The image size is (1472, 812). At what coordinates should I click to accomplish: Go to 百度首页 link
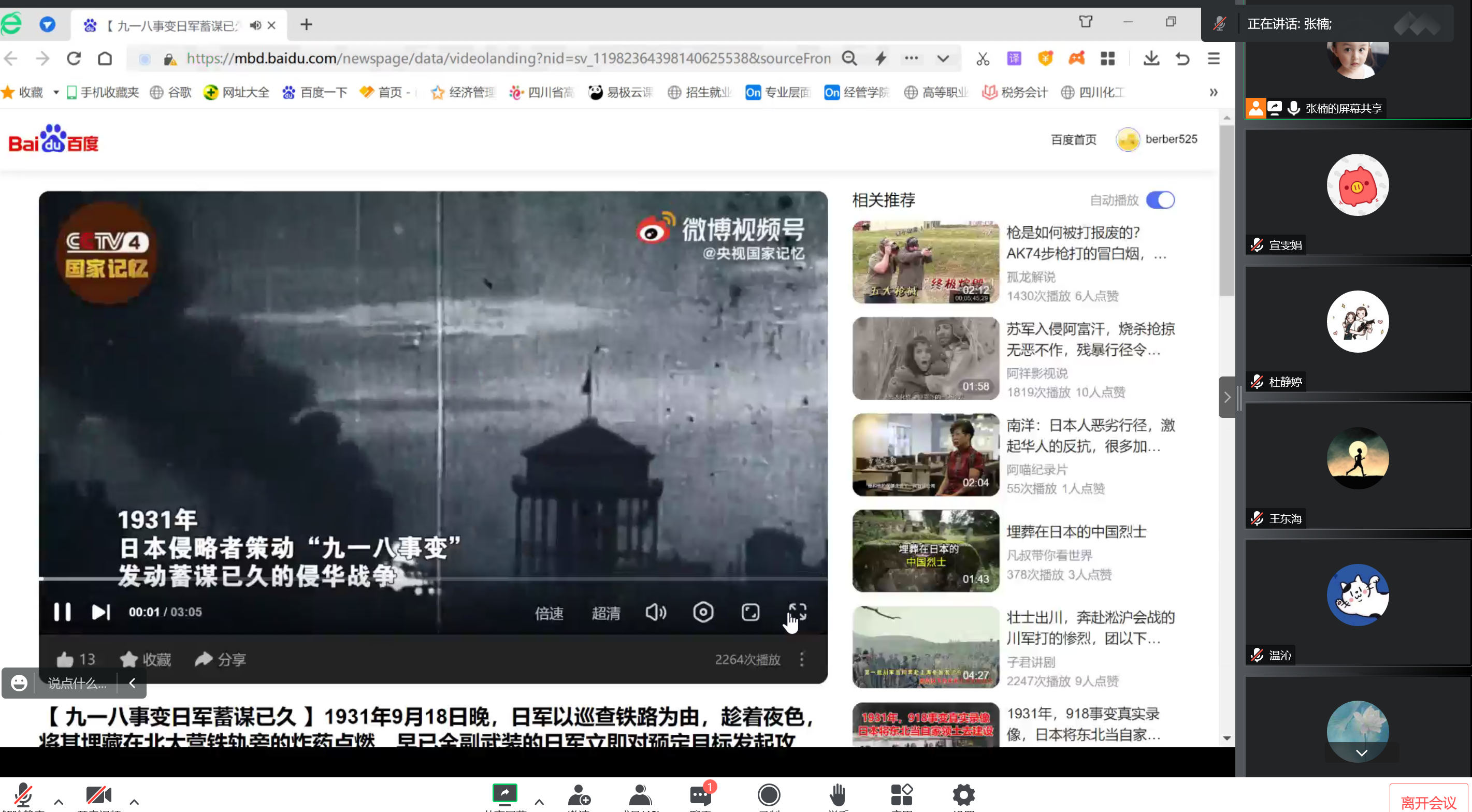tap(1073, 139)
